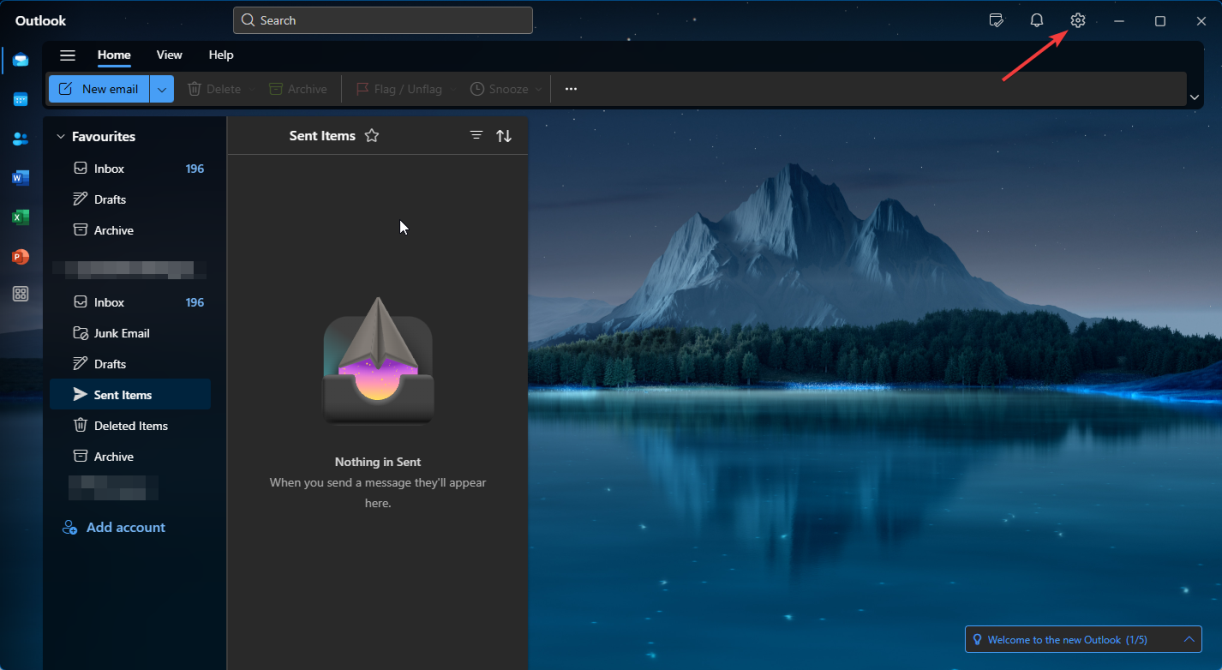Open Inbox under Favourites
This screenshot has width=1222, height=670.
click(130, 169)
